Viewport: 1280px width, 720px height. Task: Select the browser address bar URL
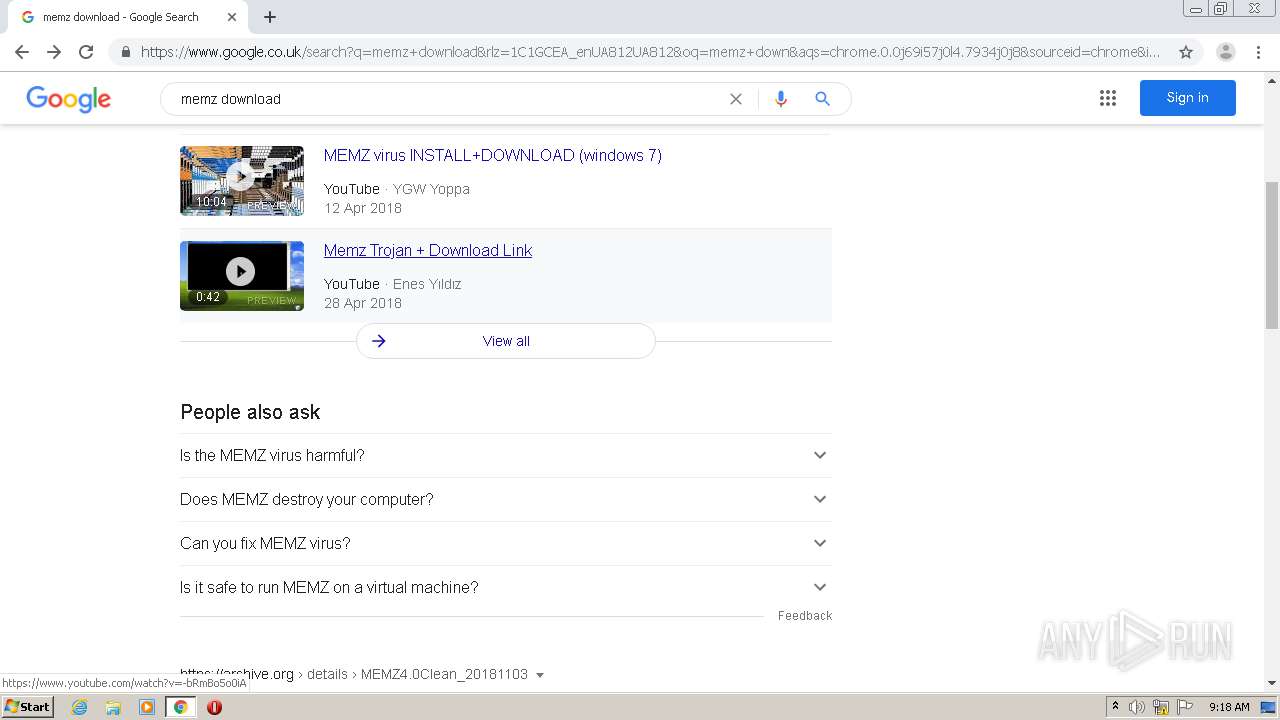[x=650, y=52]
